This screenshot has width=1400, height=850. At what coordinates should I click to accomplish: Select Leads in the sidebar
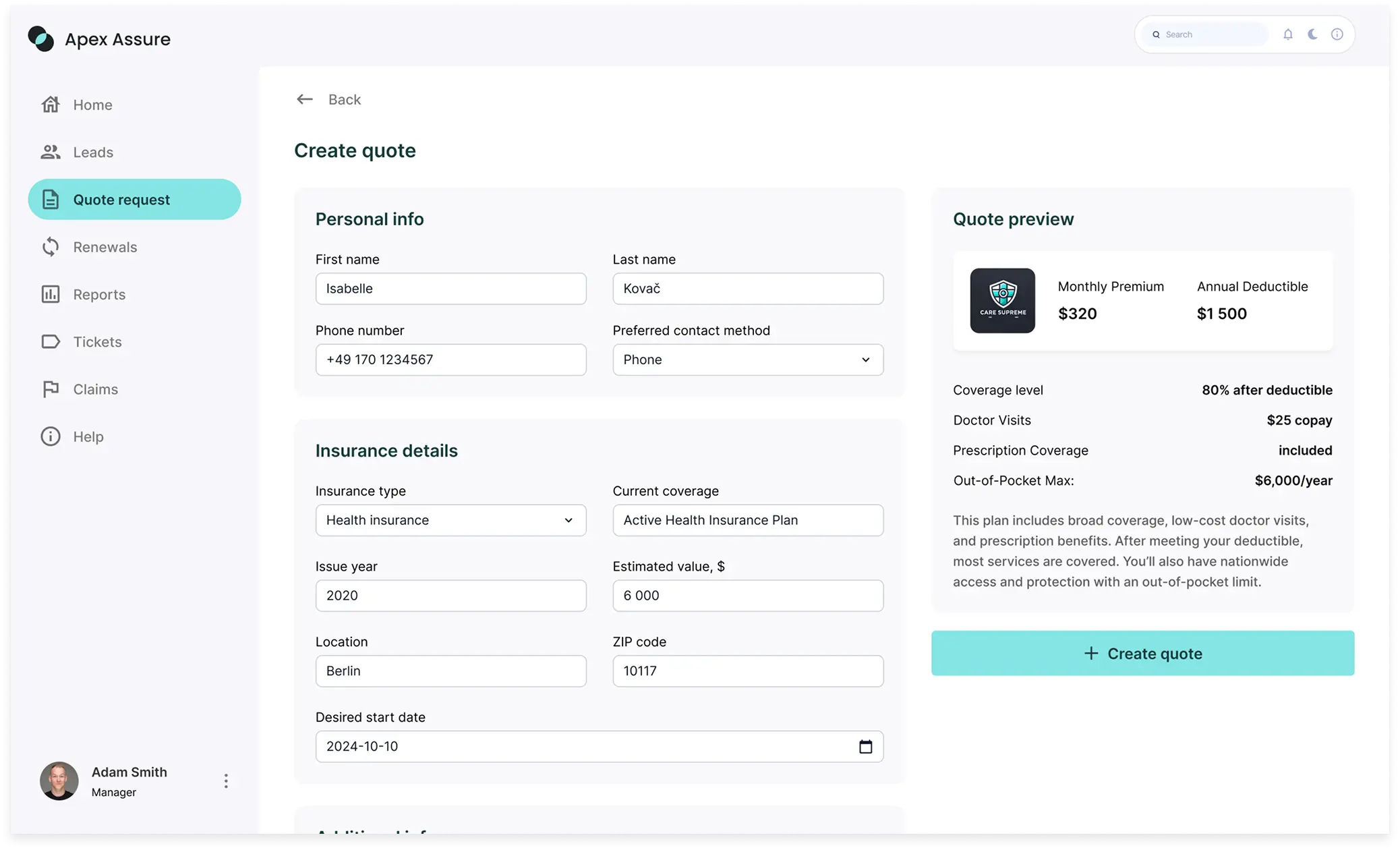pos(93,152)
